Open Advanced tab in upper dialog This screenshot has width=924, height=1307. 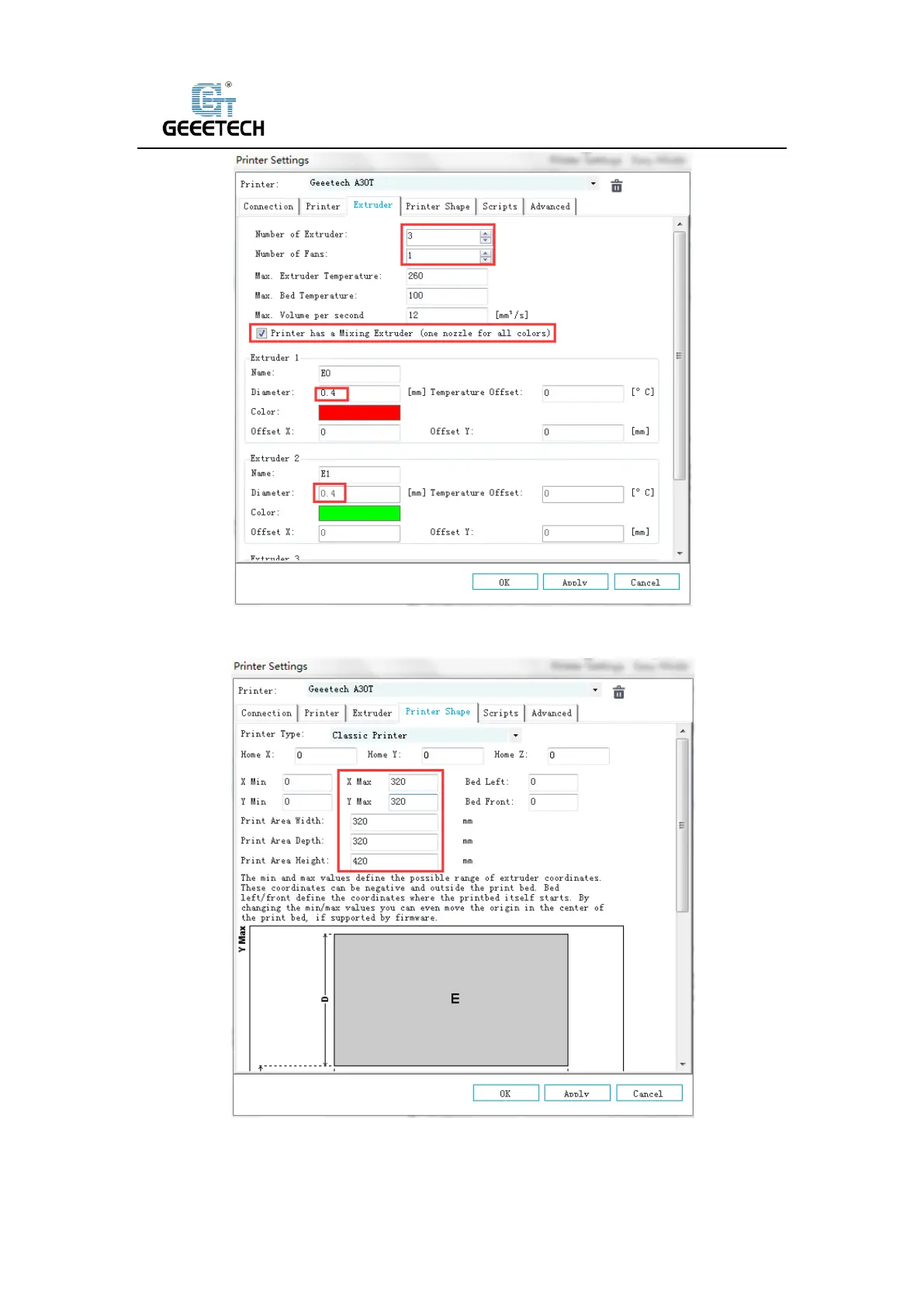tap(550, 206)
